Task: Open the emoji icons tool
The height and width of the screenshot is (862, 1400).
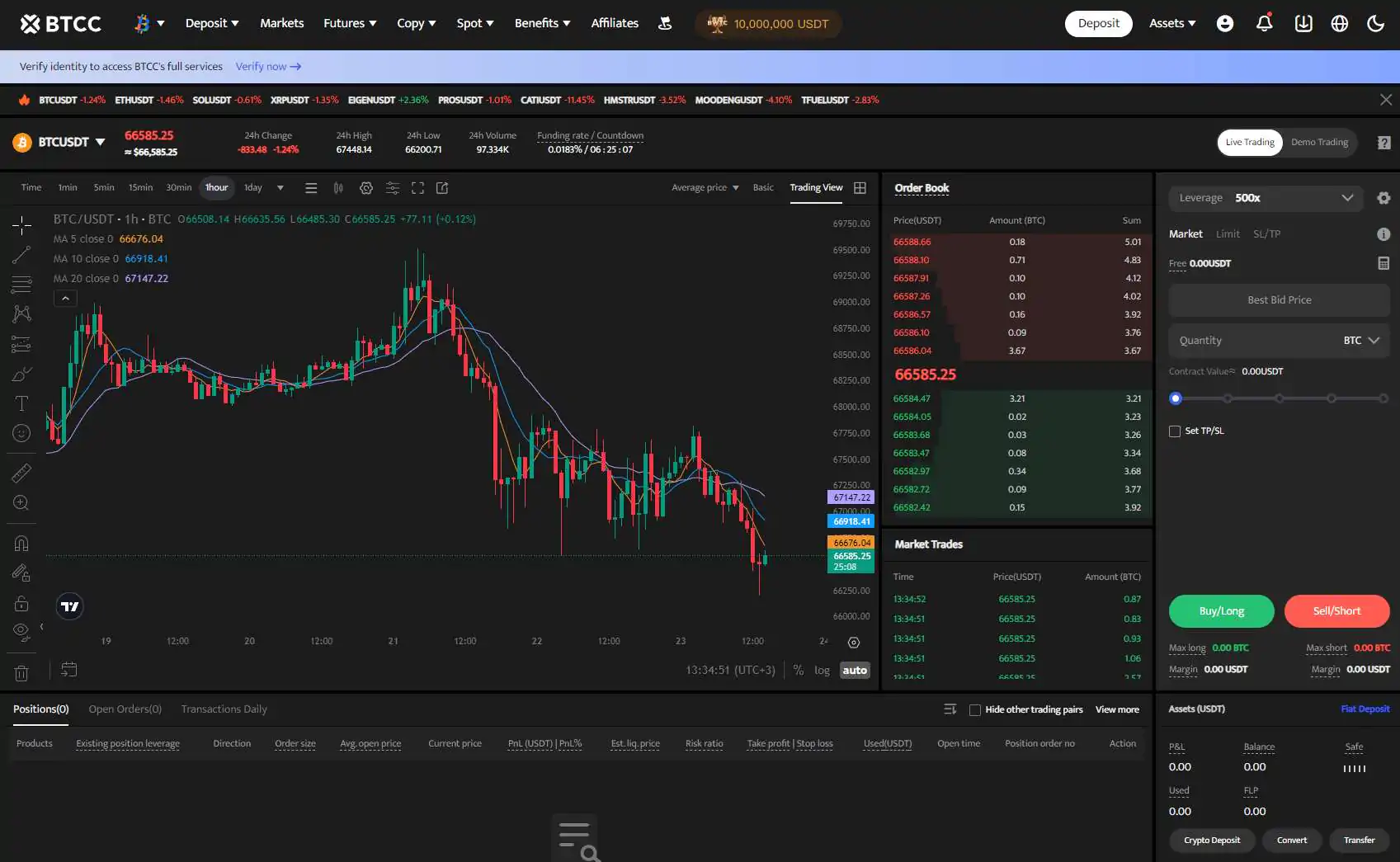Action: point(21,433)
